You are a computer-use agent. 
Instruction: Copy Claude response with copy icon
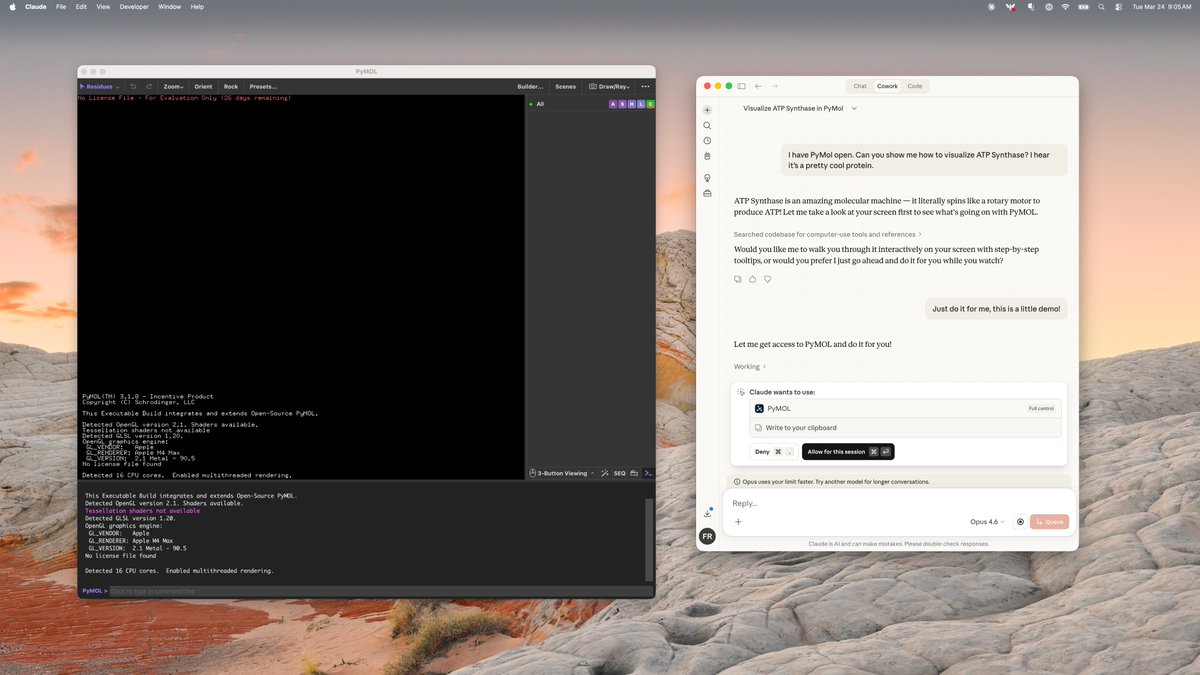coord(738,279)
